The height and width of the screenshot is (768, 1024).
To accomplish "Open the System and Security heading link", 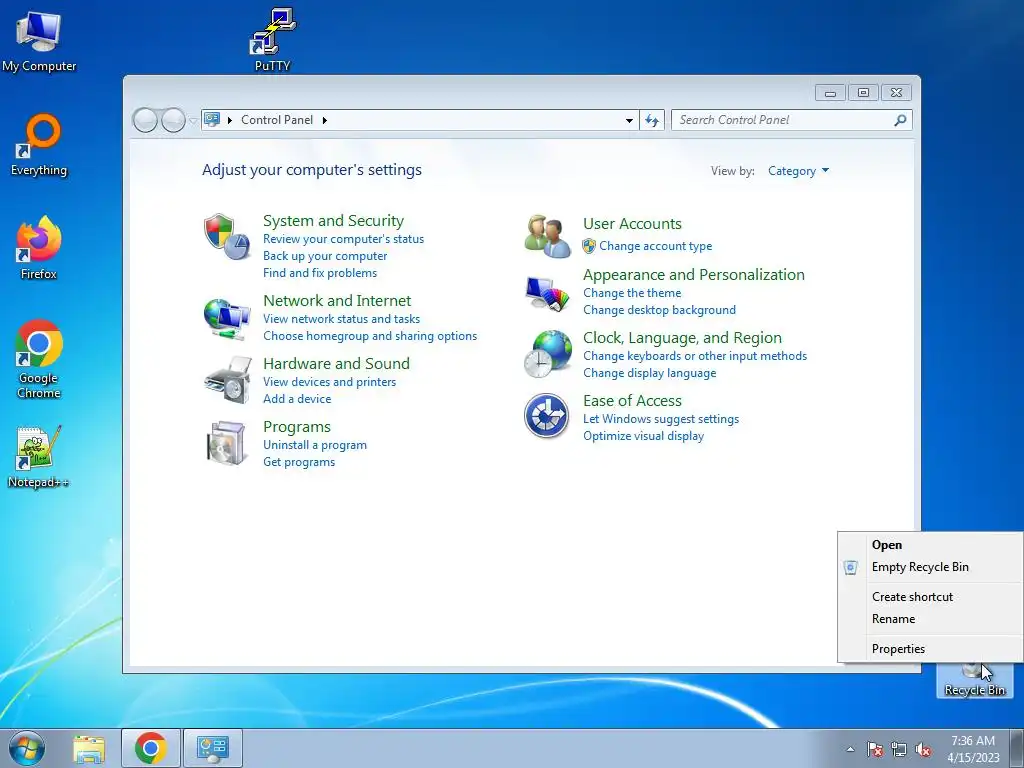I will pos(333,221).
